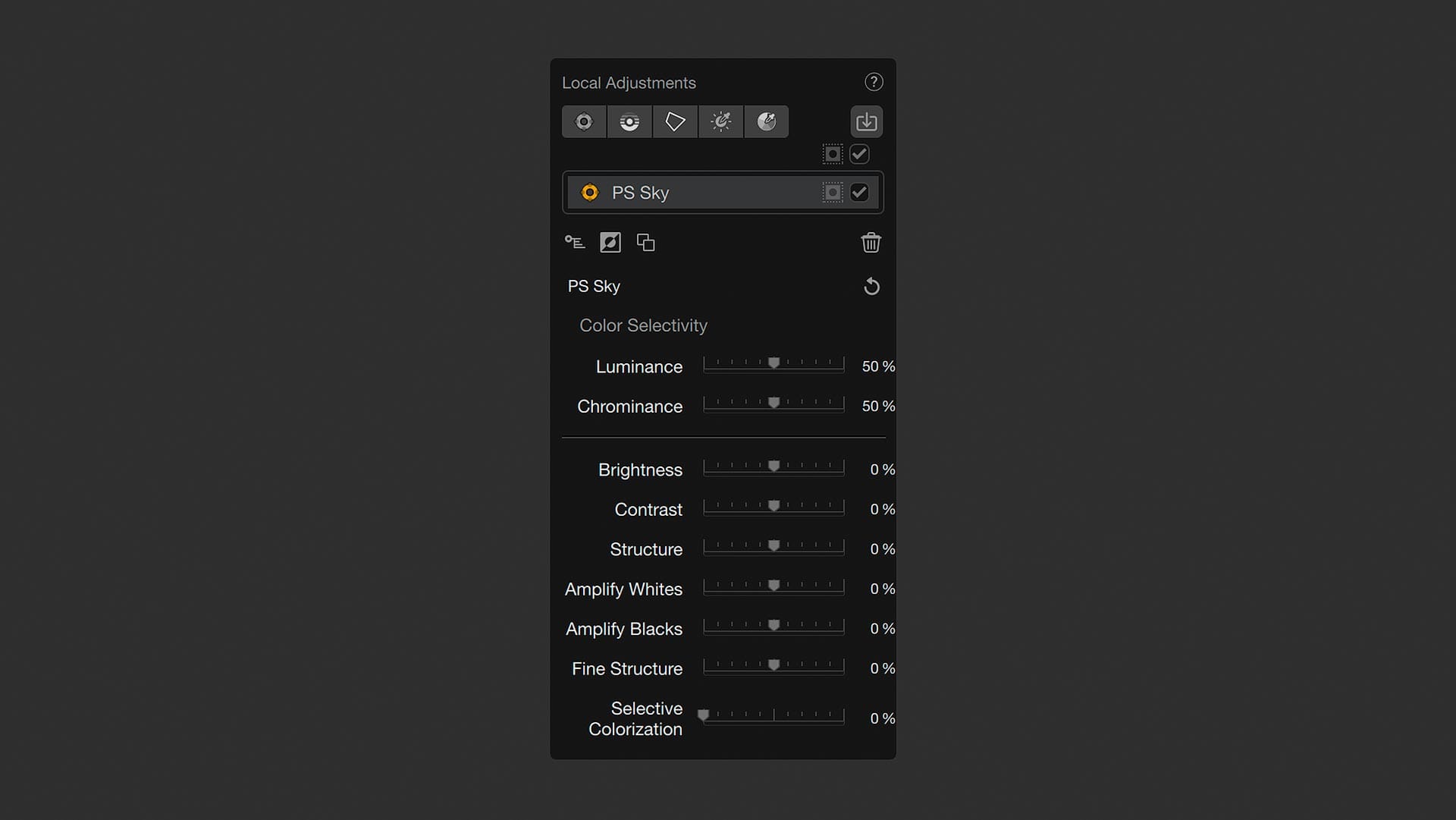The height and width of the screenshot is (820, 1456).
Task: Toggle the global adjustments enable checkbox
Action: coord(859,154)
